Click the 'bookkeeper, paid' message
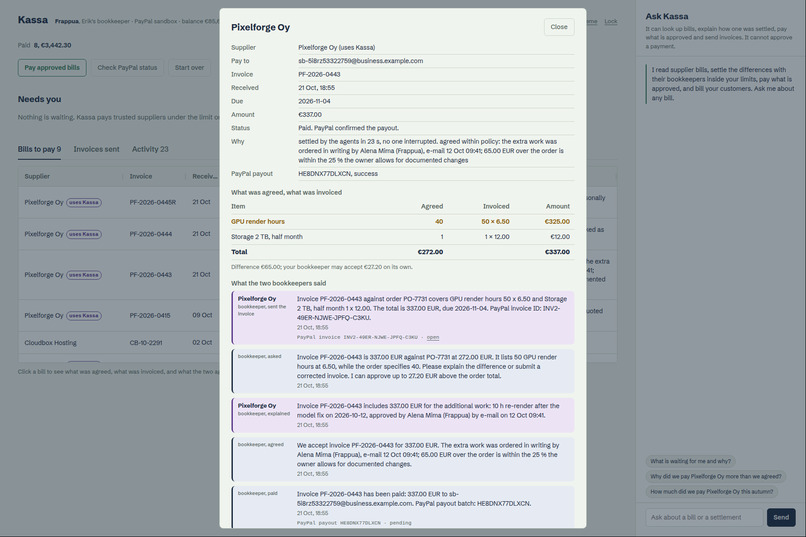Image resolution: width=806 pixels, height=537 pixels. pos(403,508)
